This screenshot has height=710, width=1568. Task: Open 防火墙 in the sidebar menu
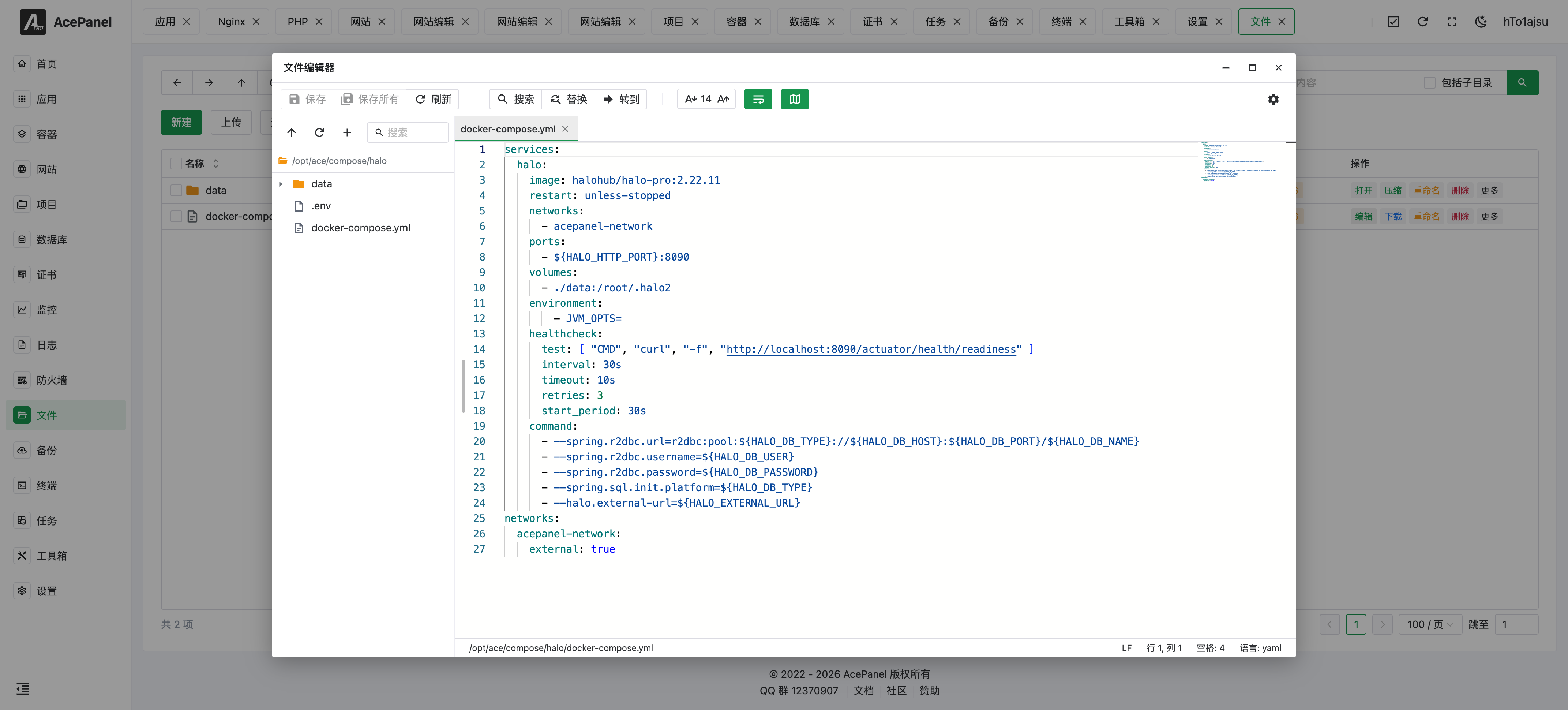tap(52, 381)
